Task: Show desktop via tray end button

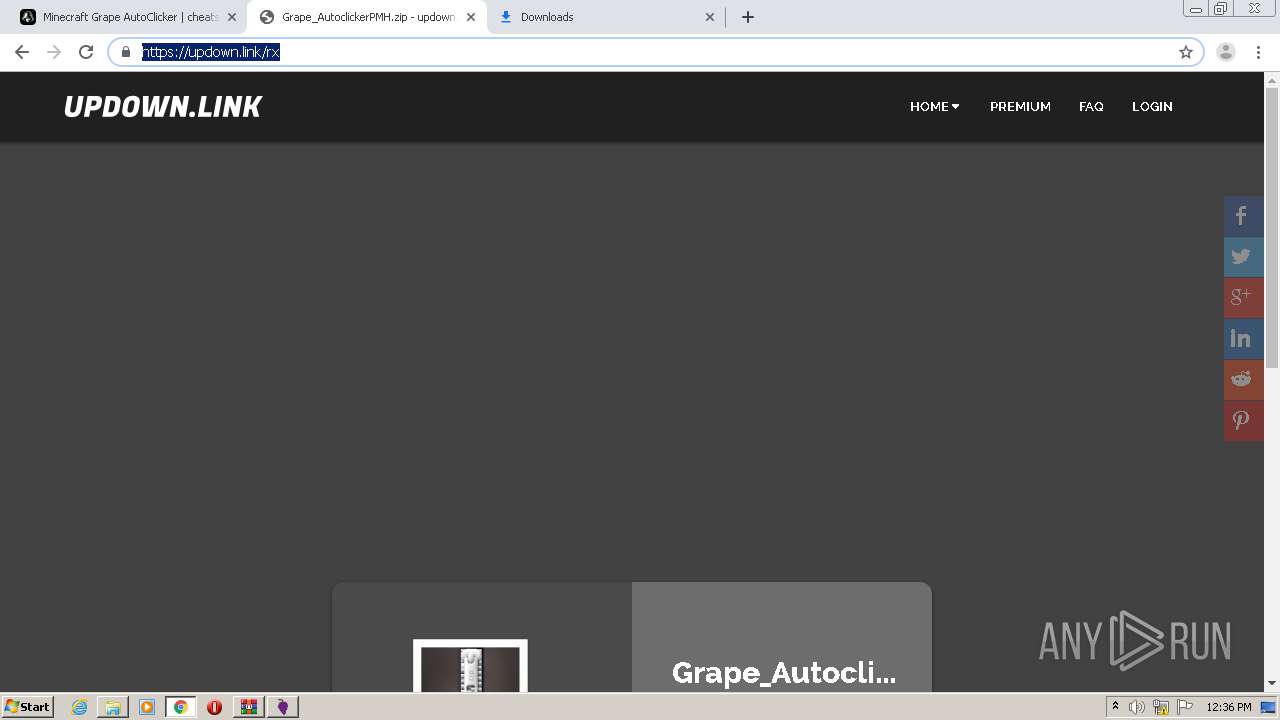Action: click(1269, 707)
